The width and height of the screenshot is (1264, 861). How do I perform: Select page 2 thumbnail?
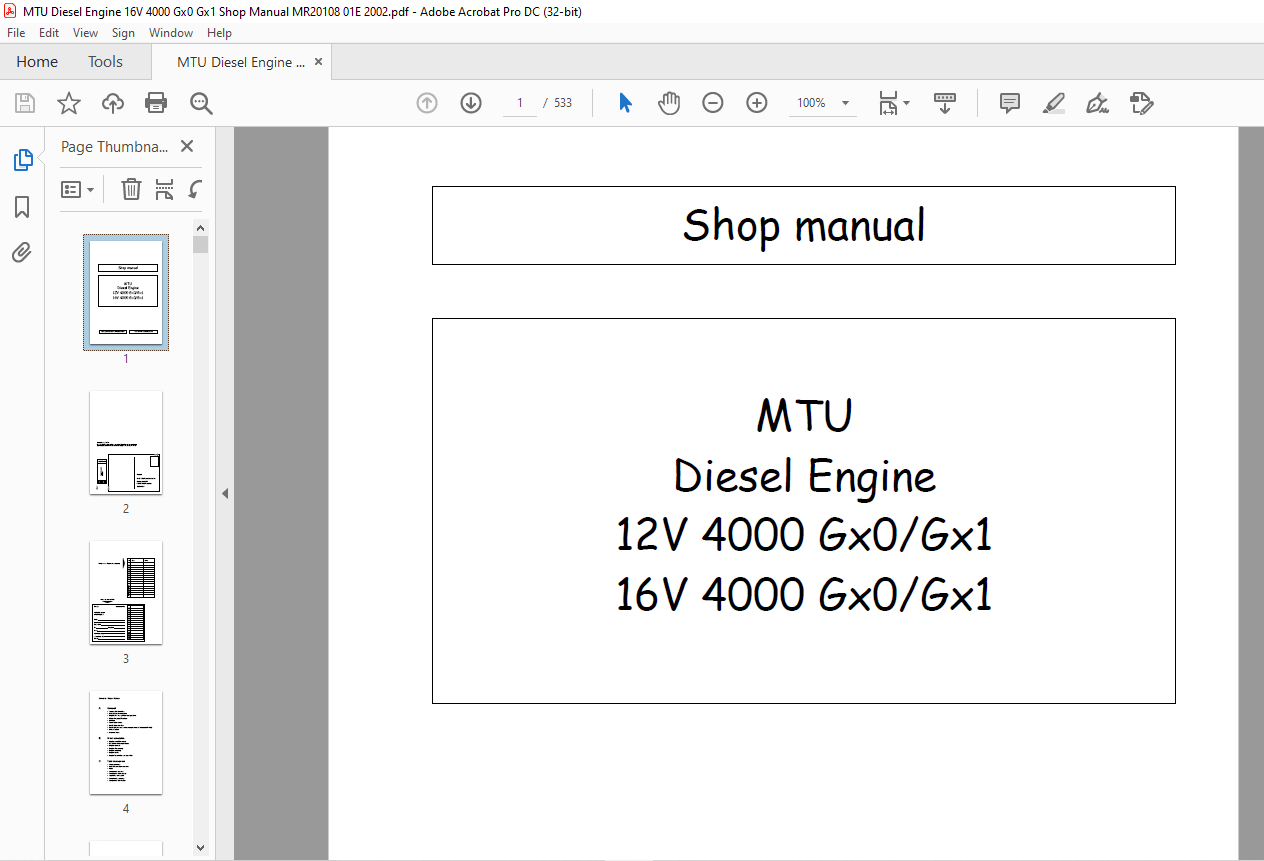pyautogui.click(x=126, y=443)
